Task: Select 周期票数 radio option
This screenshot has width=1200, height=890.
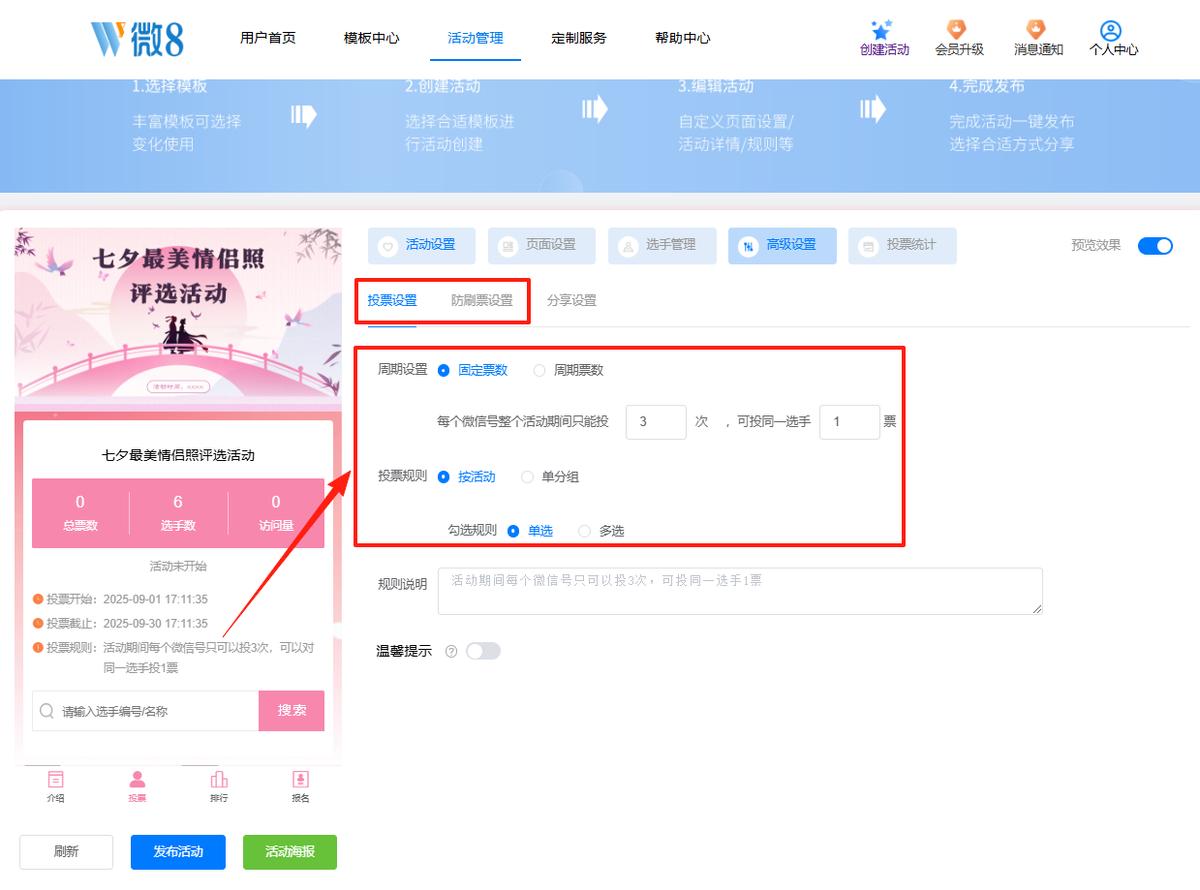Action: (569, 370)
